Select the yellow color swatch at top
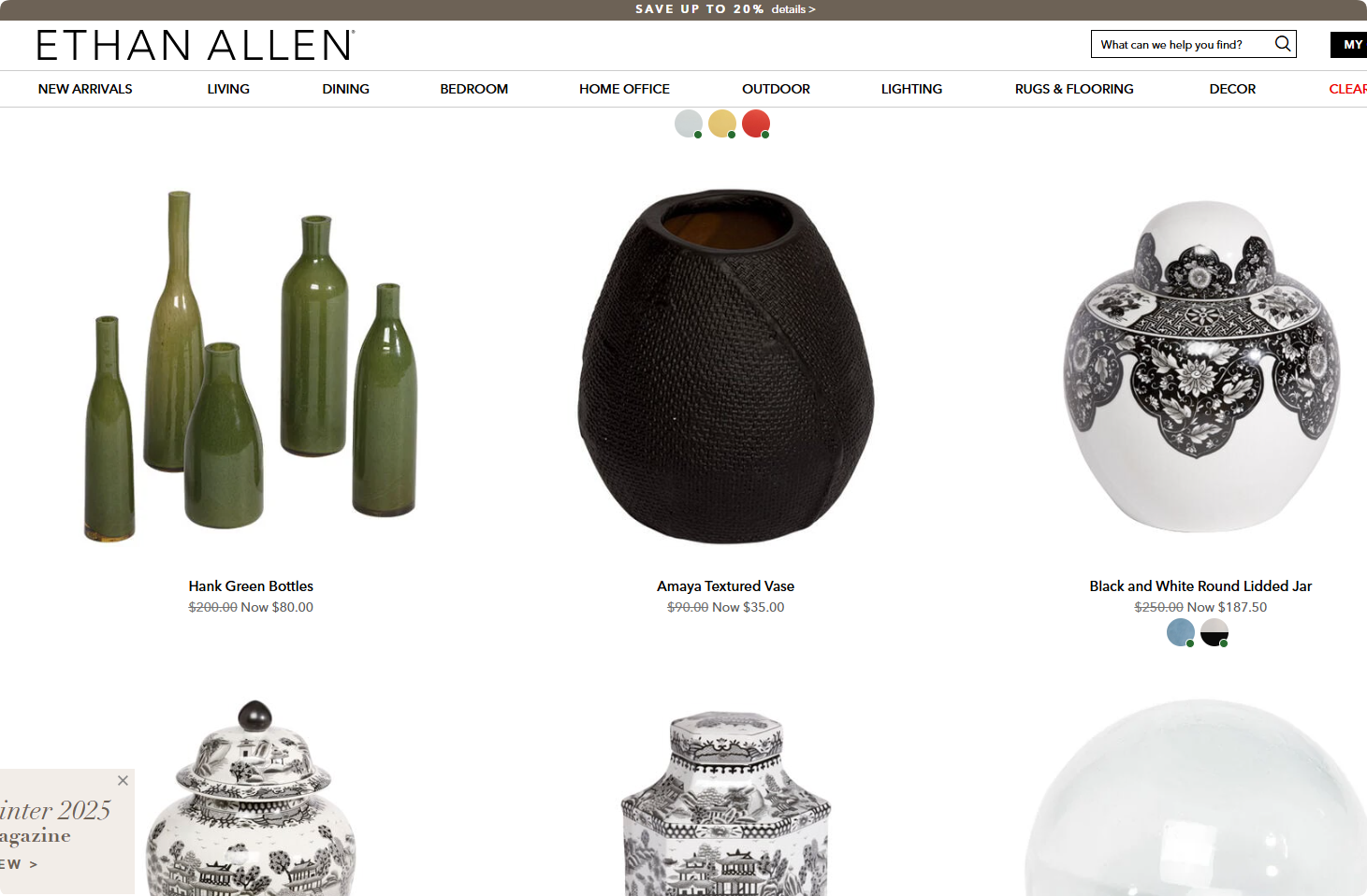 pos(722,123)
